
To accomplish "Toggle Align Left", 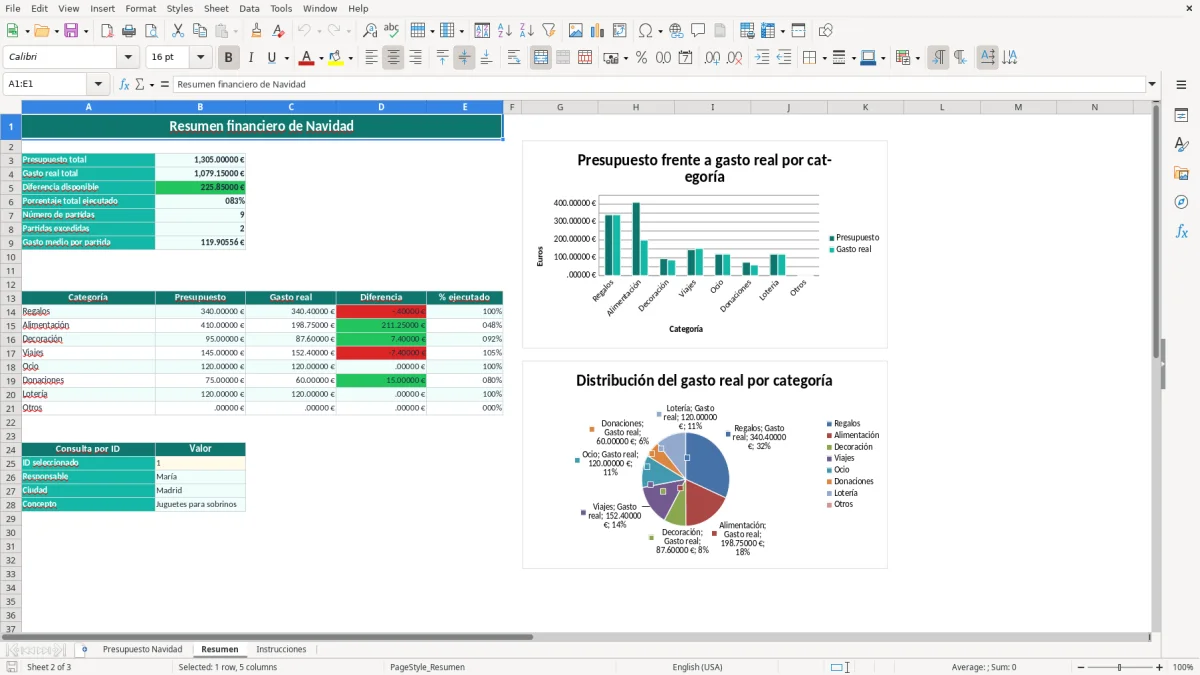I will pos(371,58).
